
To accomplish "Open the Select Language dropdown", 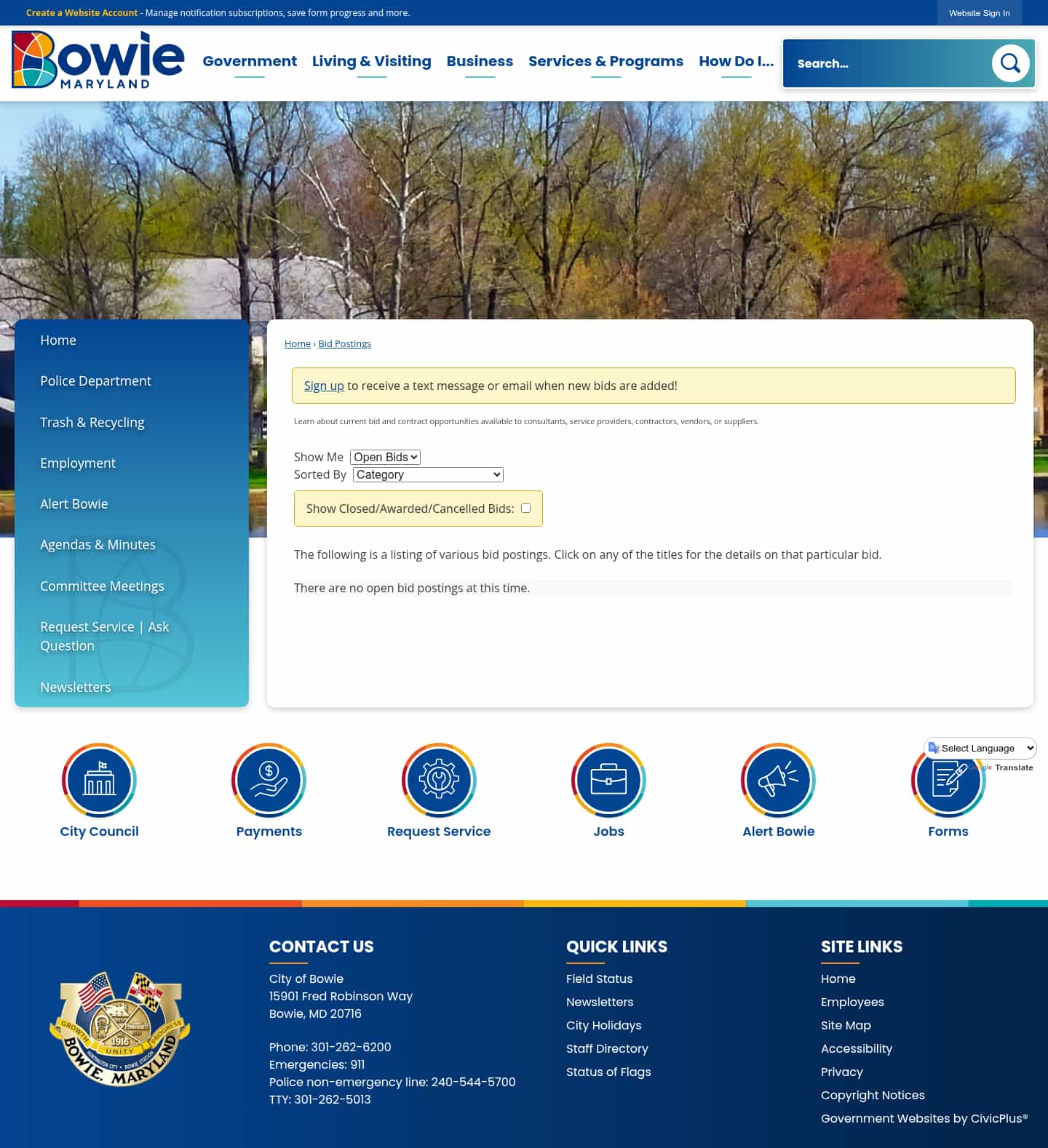I will point(980,748).
